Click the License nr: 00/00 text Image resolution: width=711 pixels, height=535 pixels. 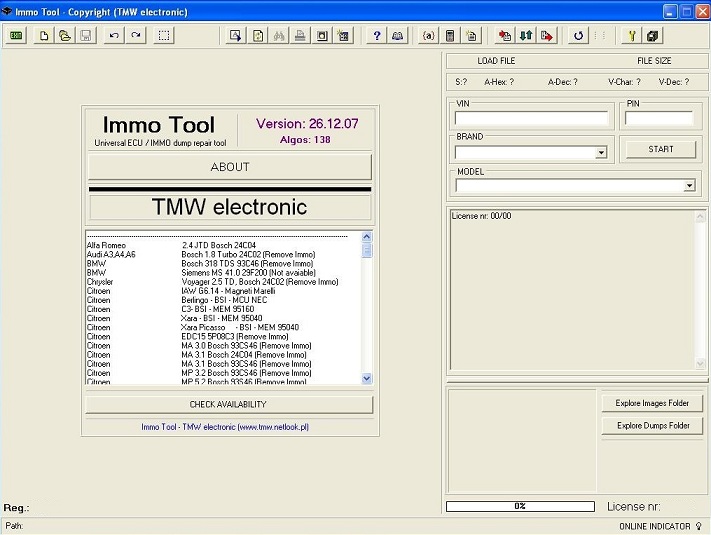tap(481, 216)
